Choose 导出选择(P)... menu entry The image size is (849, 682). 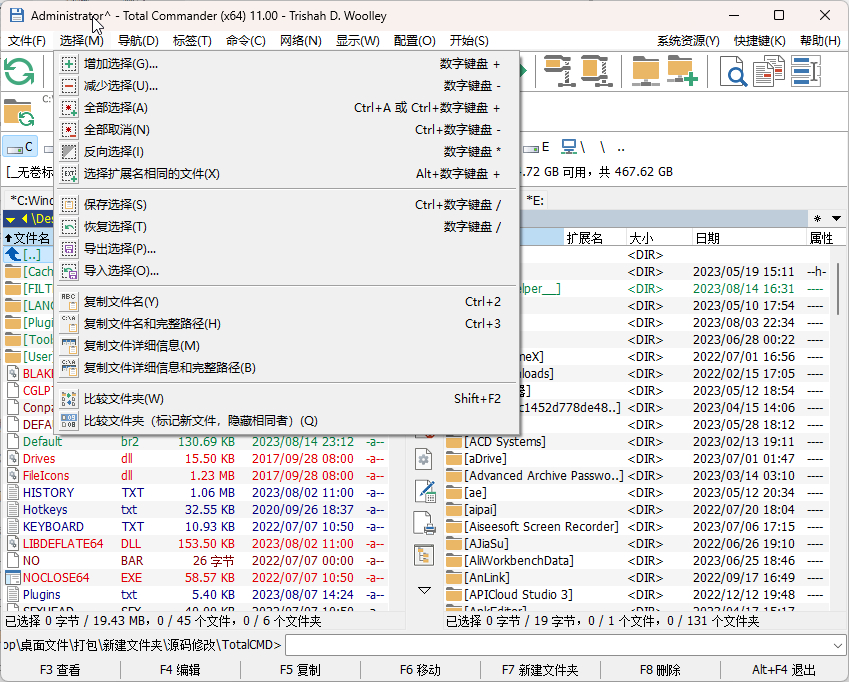[x=287, y=249]
